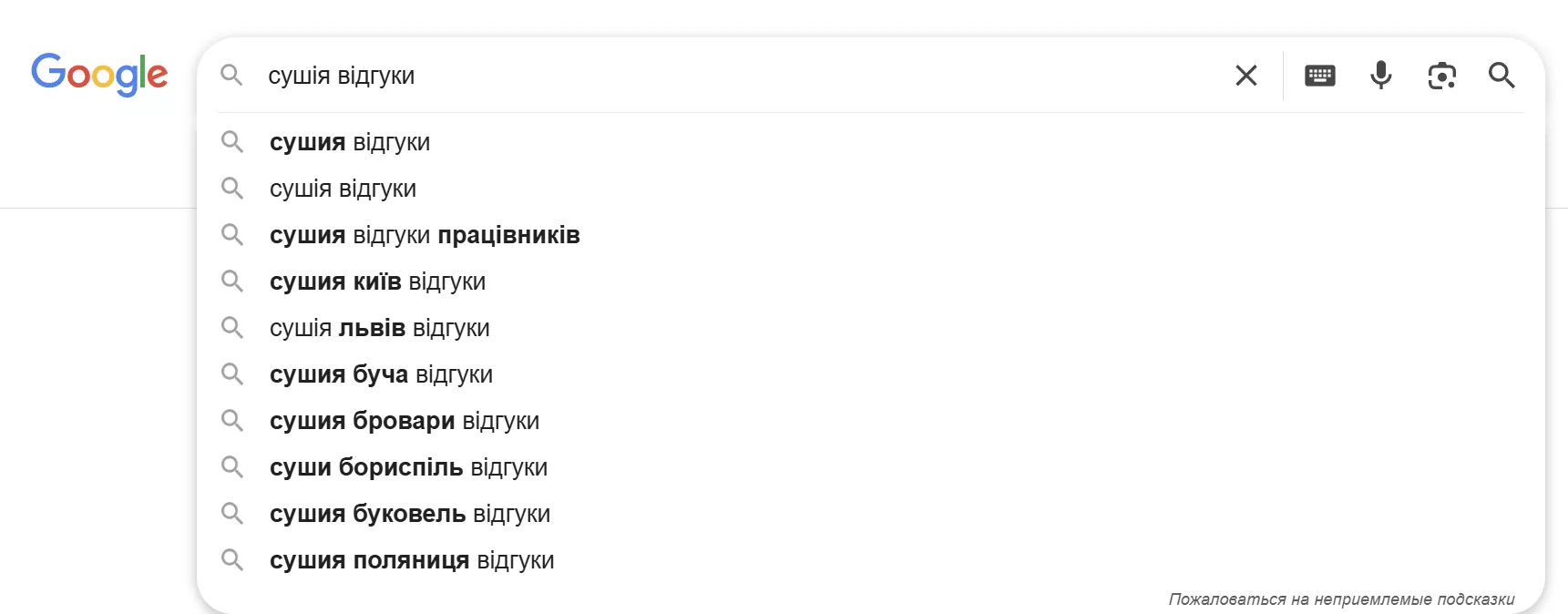
Task: Choose suggestion суши бориспіль відгуки
Action: [x=408, y=467]
